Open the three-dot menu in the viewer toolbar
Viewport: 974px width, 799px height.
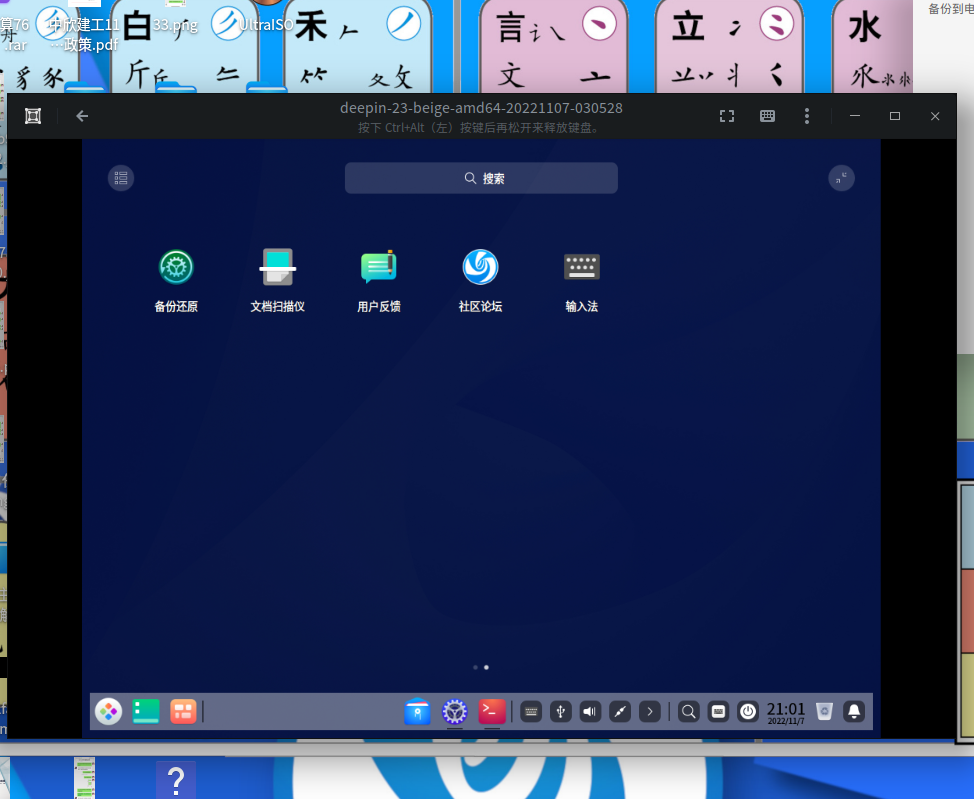pos(807,116)
